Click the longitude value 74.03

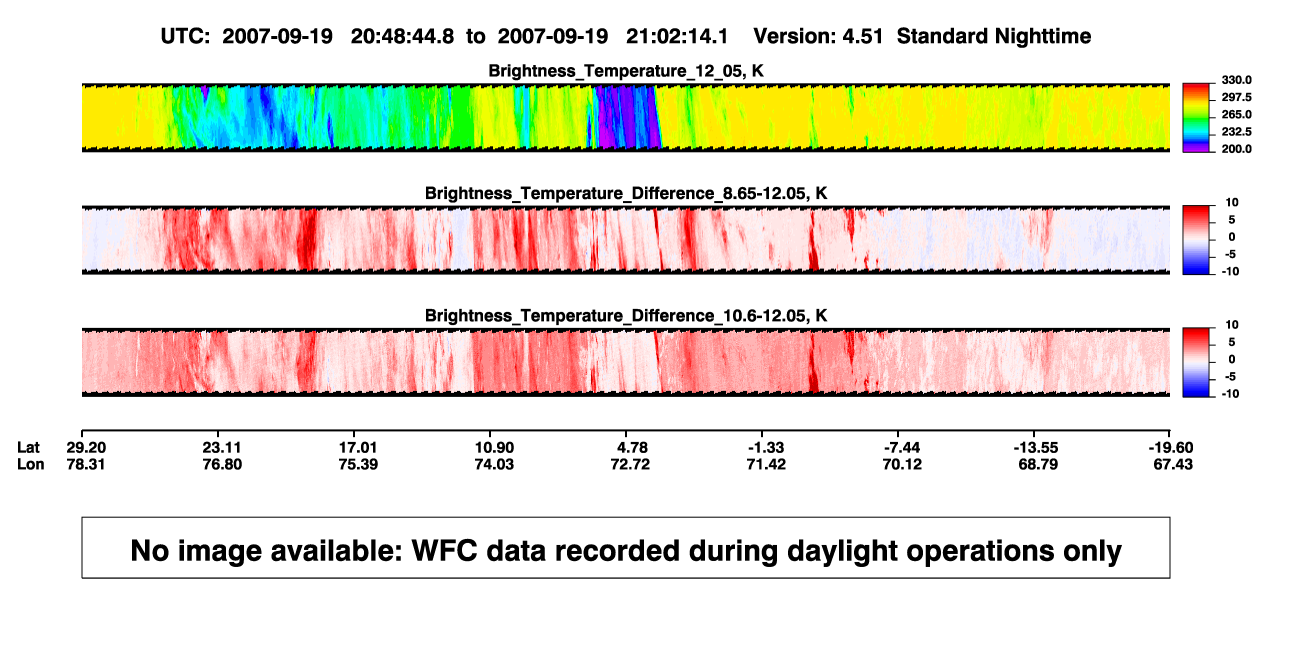[493, 464]
